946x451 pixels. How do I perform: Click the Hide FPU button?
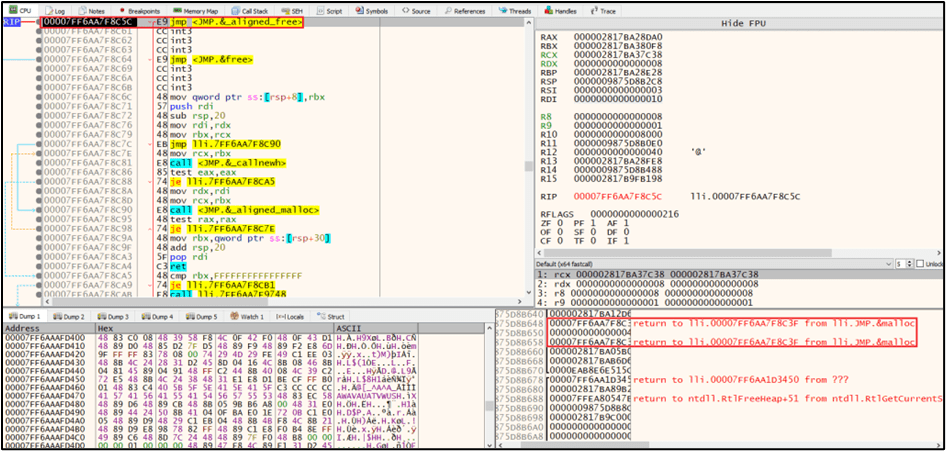tap(739, 22)
